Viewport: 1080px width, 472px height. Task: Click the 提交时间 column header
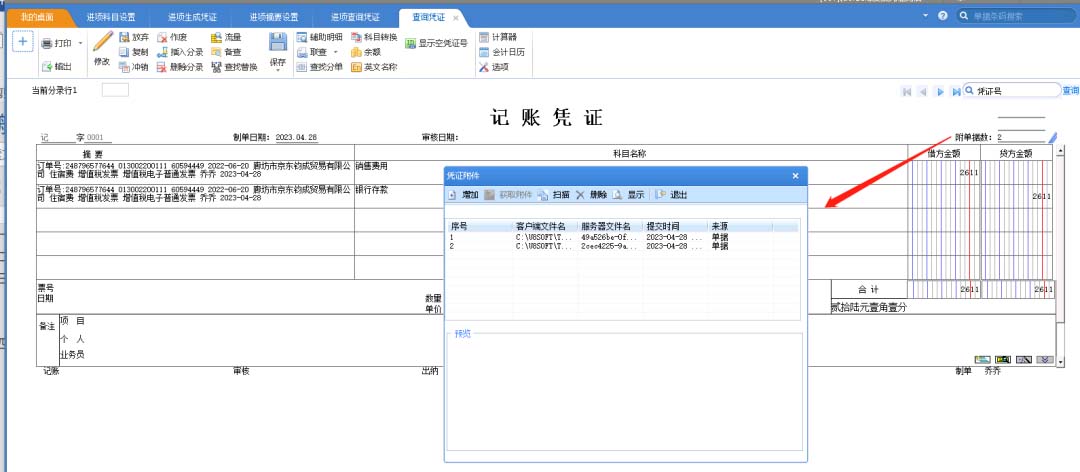click(x=675, y=226)
